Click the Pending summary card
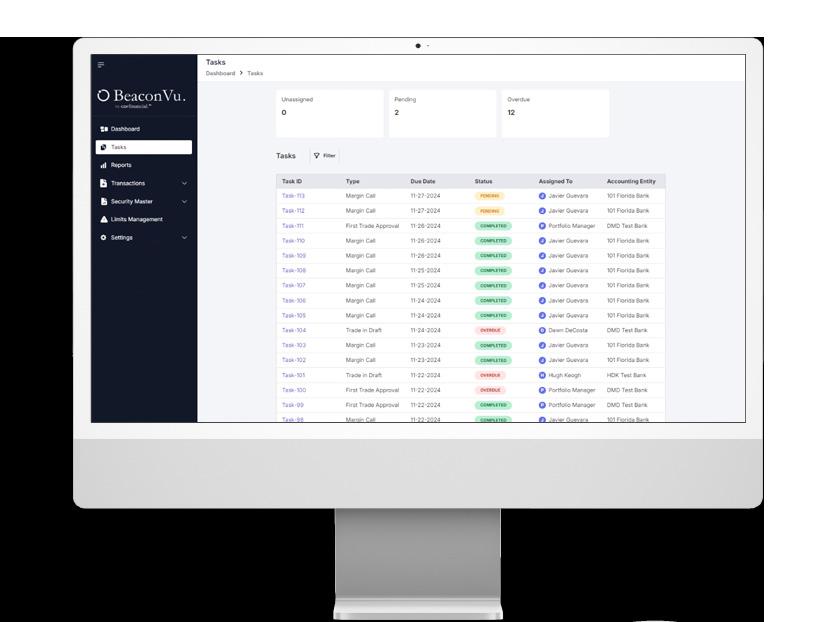838x622 pixels. click(x=443, y=113)
